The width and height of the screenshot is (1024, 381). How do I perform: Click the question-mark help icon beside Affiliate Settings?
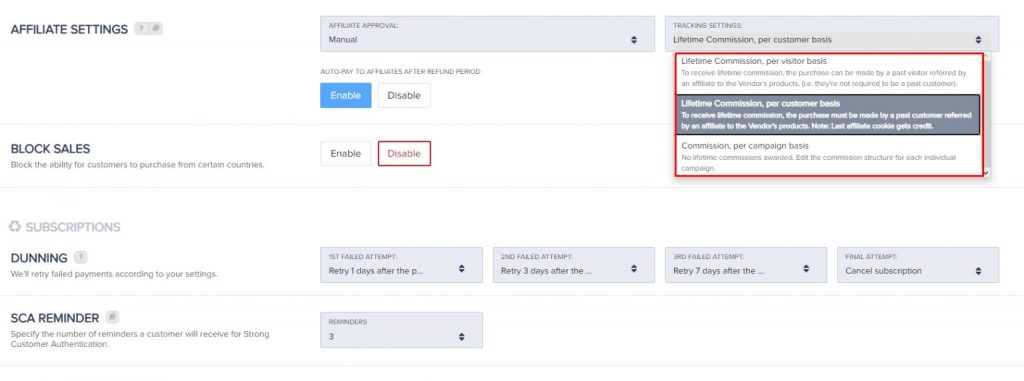[x=142, y=29]
